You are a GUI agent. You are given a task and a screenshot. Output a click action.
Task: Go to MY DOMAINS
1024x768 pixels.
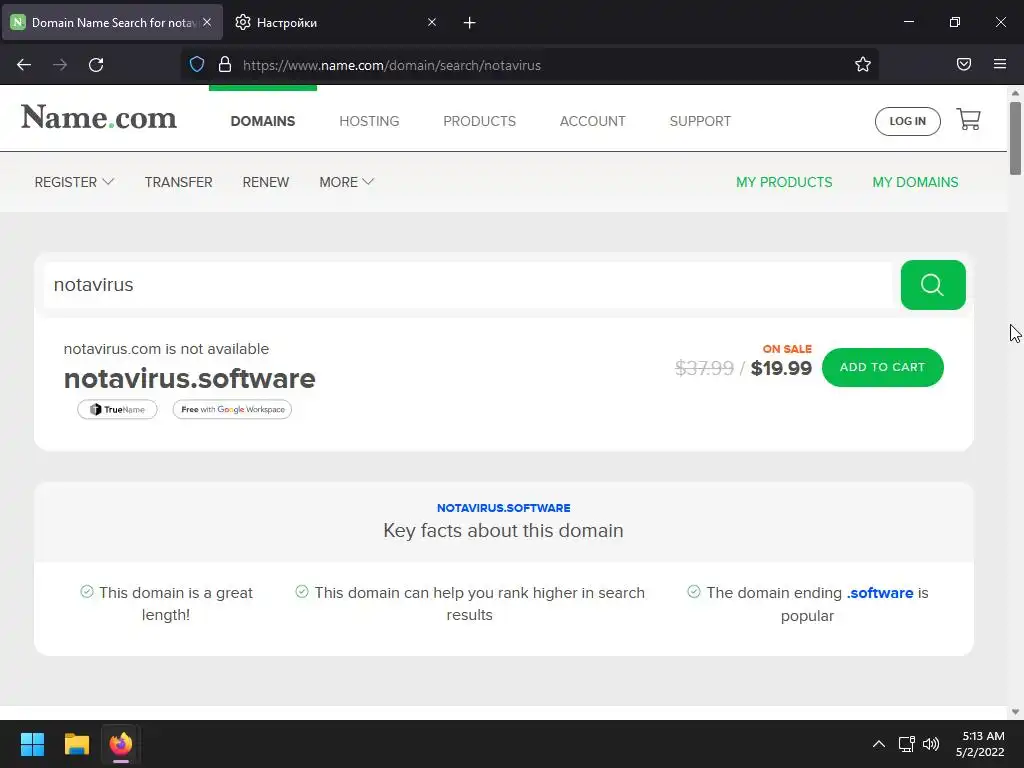point(915,182)
